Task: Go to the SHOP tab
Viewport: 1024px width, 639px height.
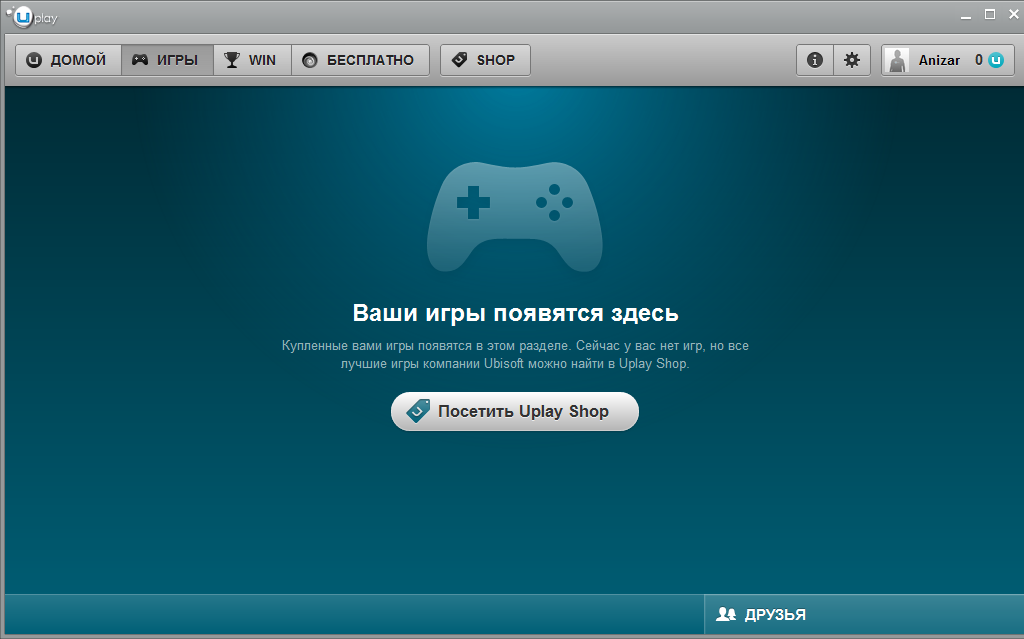Action: pos(485,60)
